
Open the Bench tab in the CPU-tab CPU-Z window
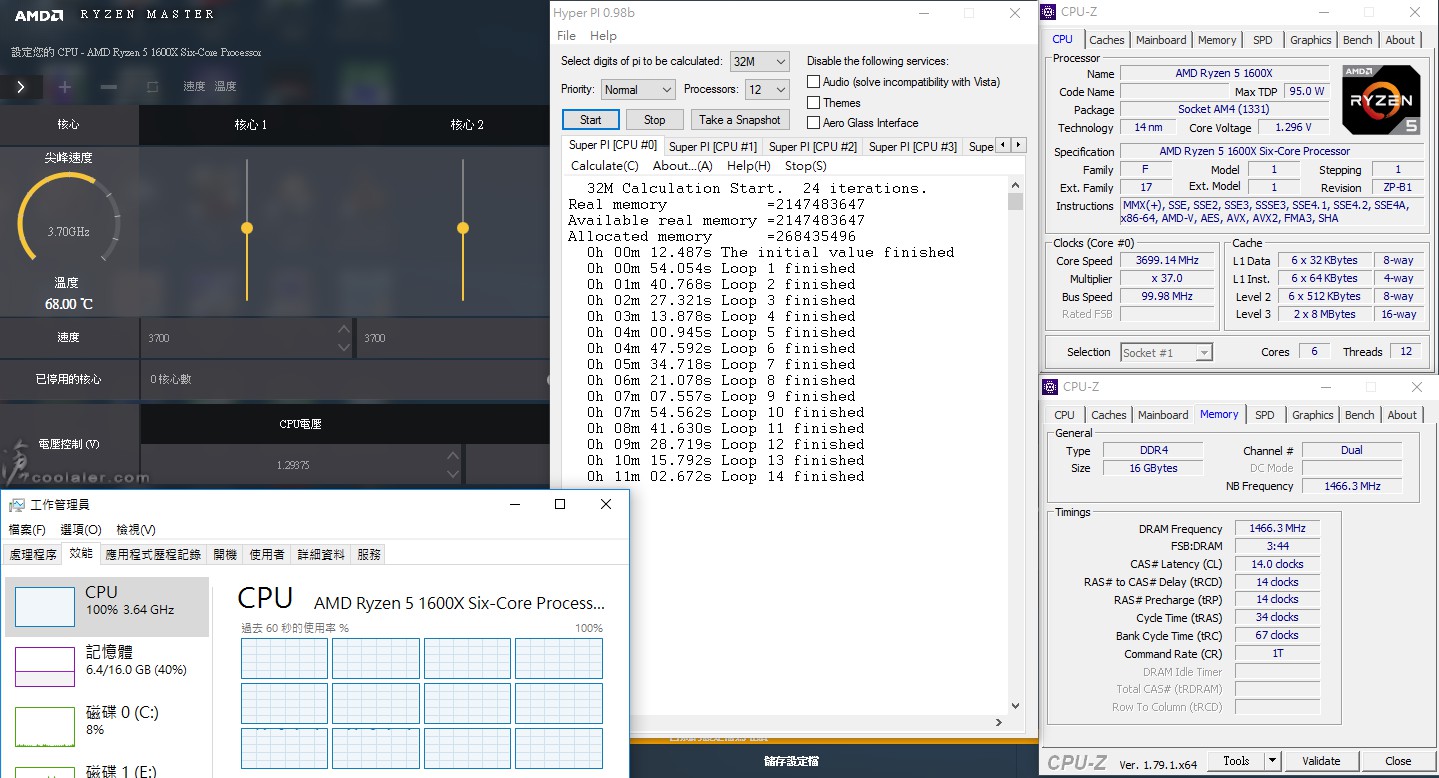click(1357, 40)
